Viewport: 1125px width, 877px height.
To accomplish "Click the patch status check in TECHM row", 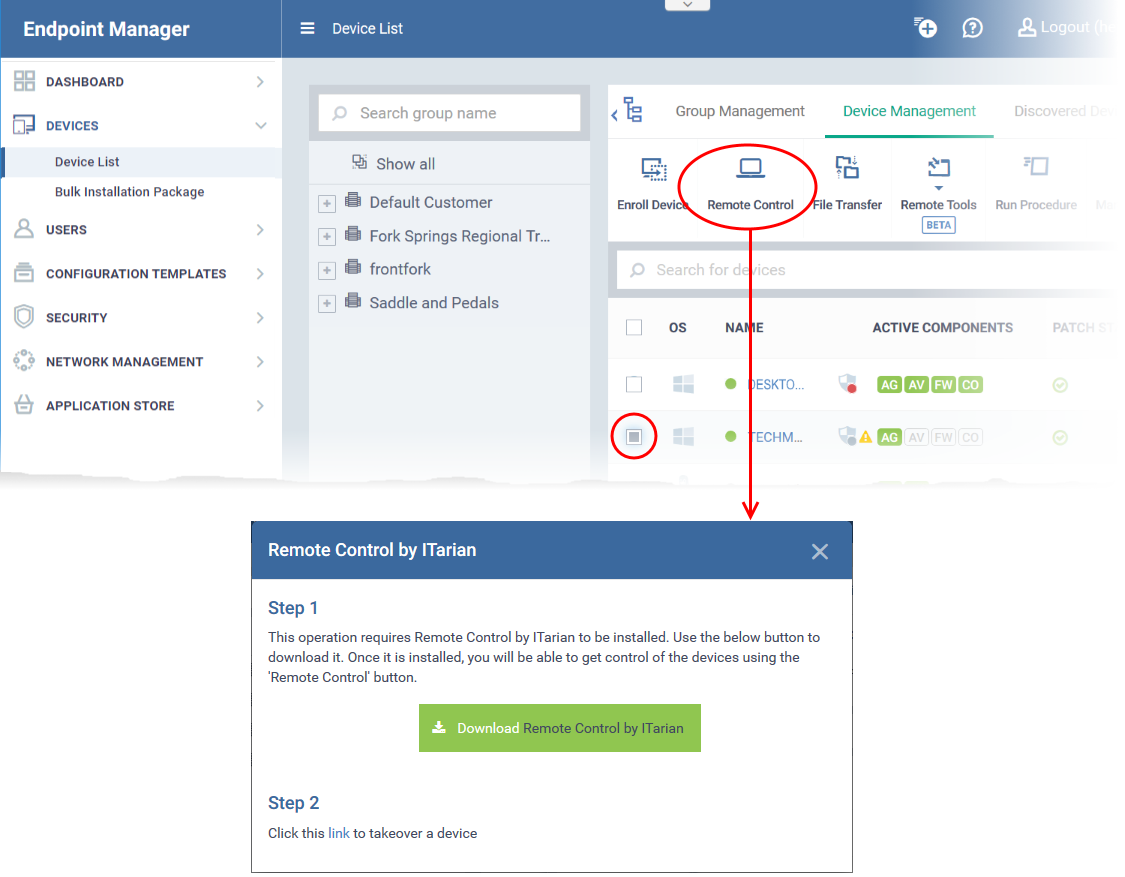I will [x=1060, y=438].
